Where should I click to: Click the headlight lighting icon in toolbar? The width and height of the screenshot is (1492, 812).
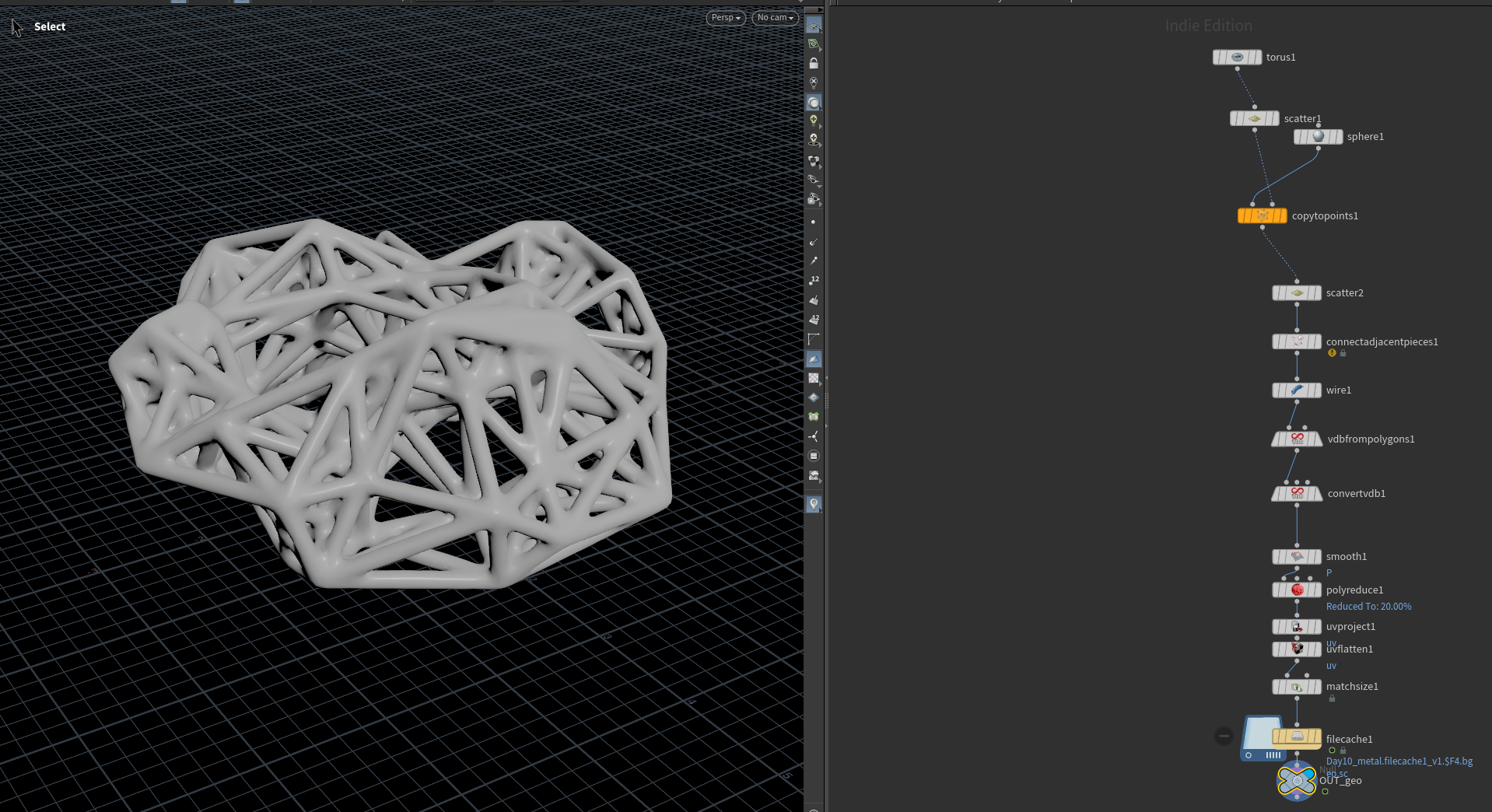[814, 121]
